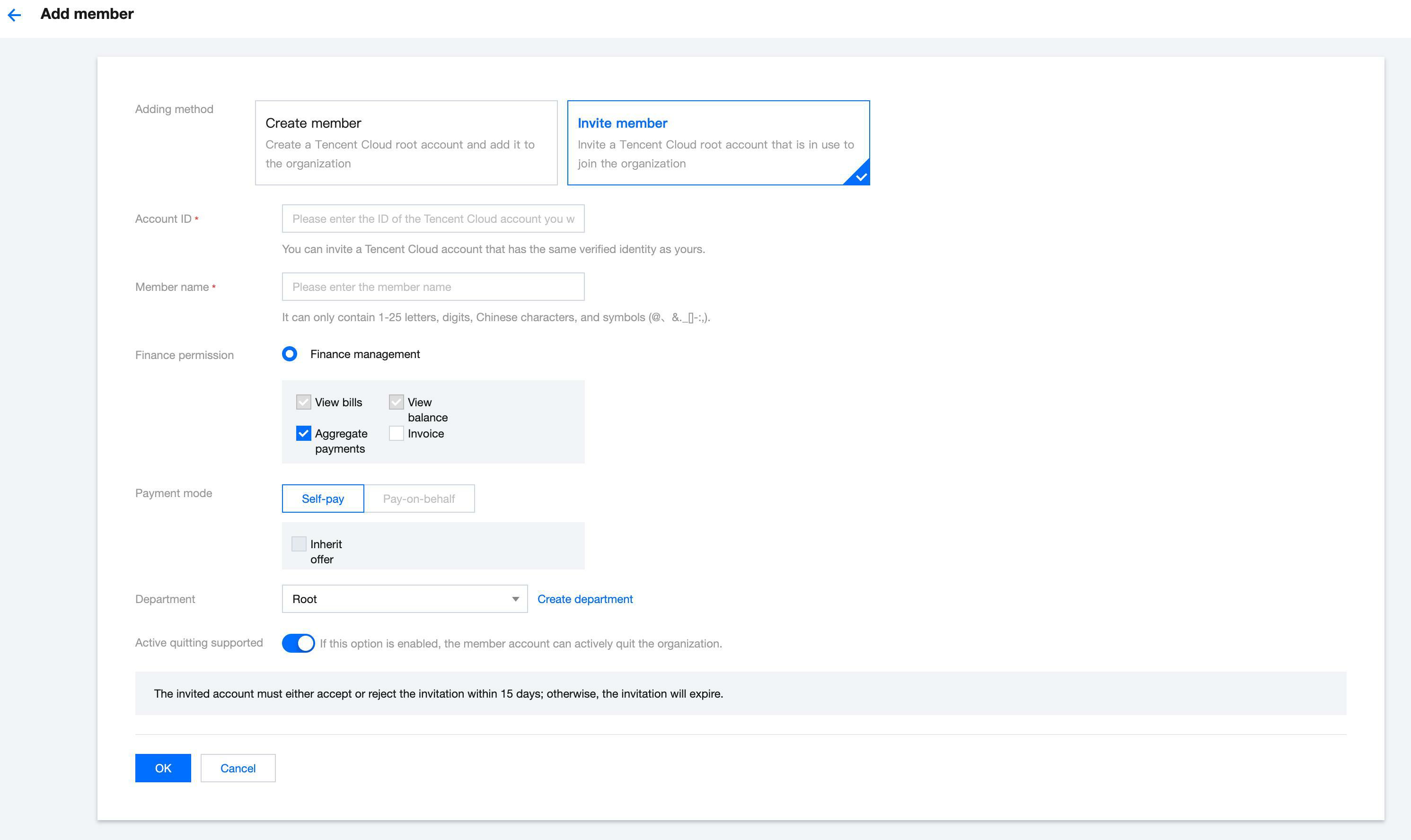Click the Account ID input field
Viewport: 1411px width, 840px height.
433,219
